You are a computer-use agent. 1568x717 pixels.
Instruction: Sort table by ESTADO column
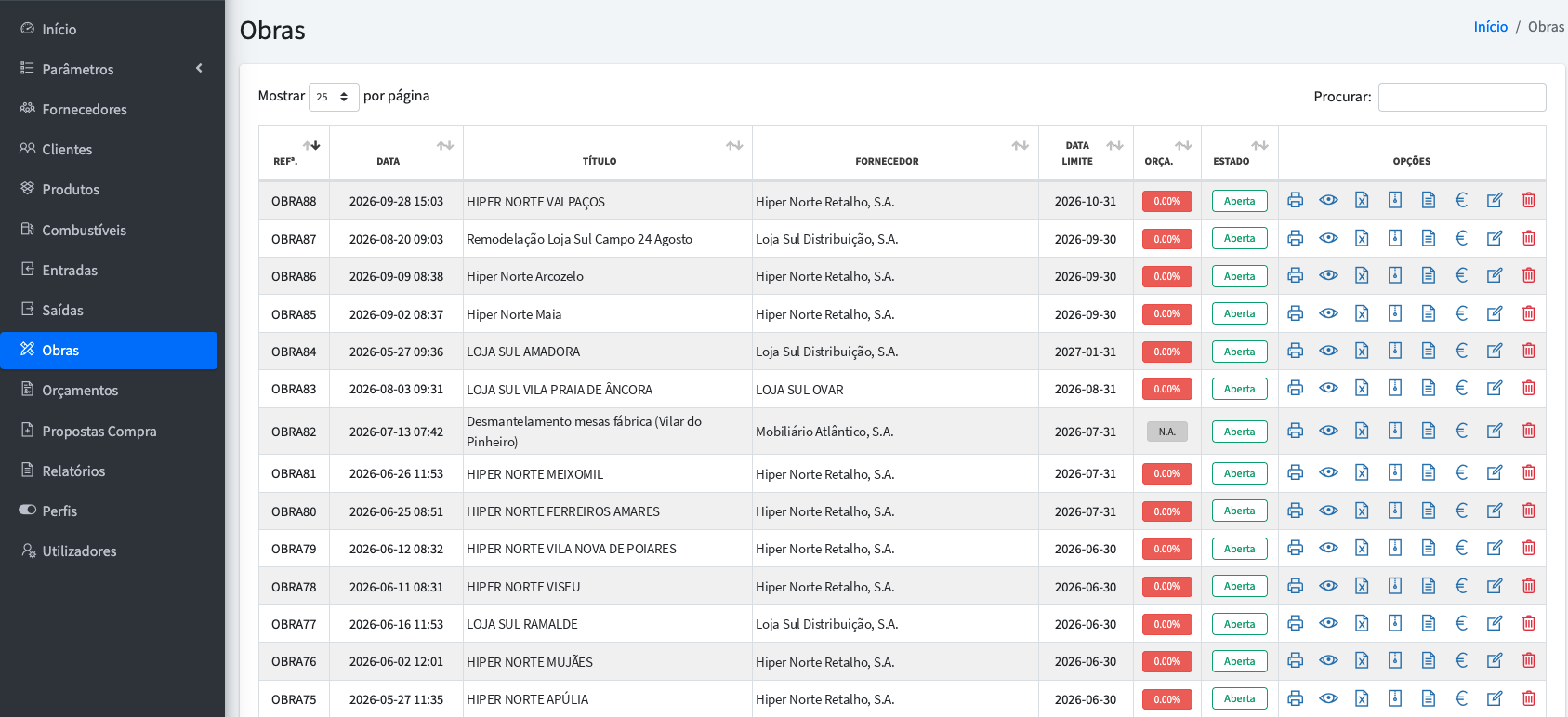1240,153
